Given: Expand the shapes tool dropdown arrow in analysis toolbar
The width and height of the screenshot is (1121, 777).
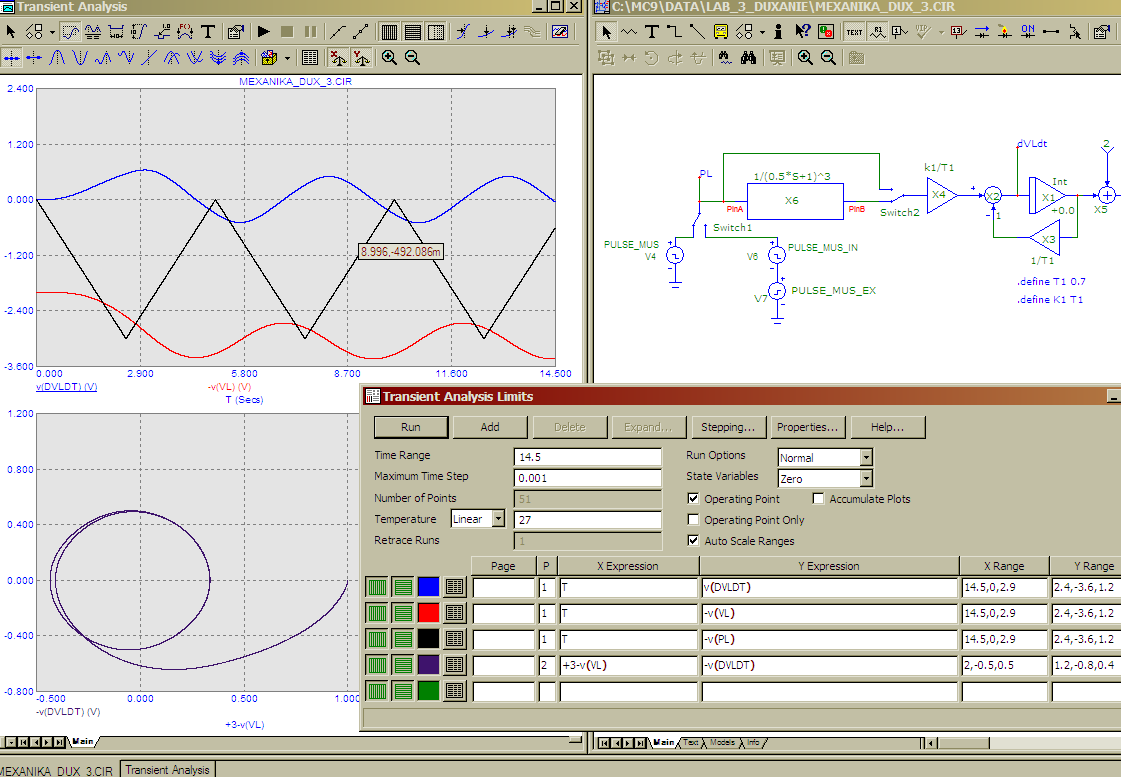Looking at the screenshot, I should click(x=51, y=31).
